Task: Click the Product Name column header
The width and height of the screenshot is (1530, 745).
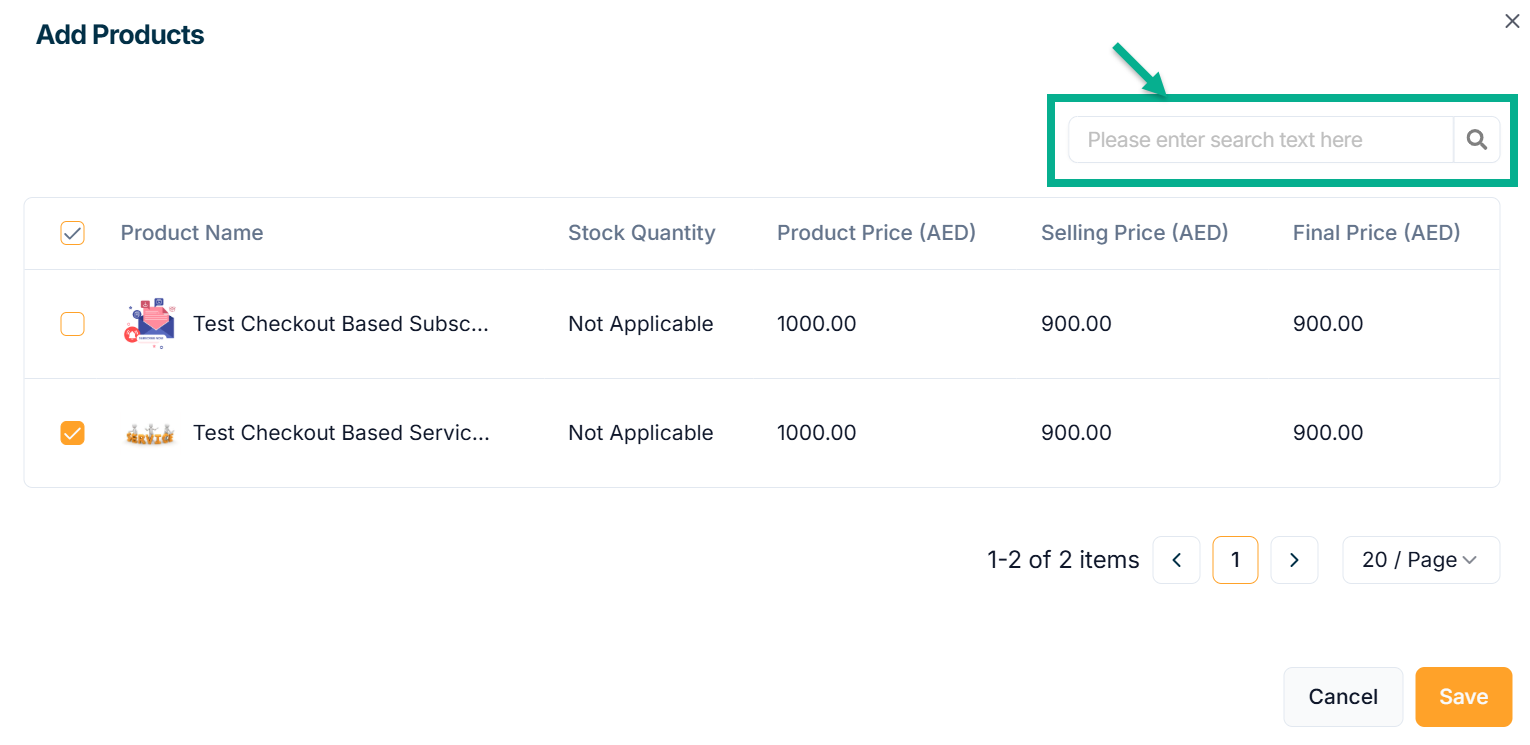Action: click(x=192, y=233)
